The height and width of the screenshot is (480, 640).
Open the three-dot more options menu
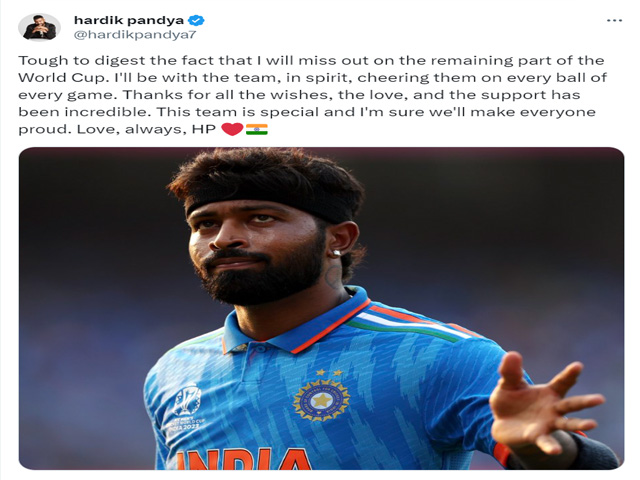click(614, 20)
